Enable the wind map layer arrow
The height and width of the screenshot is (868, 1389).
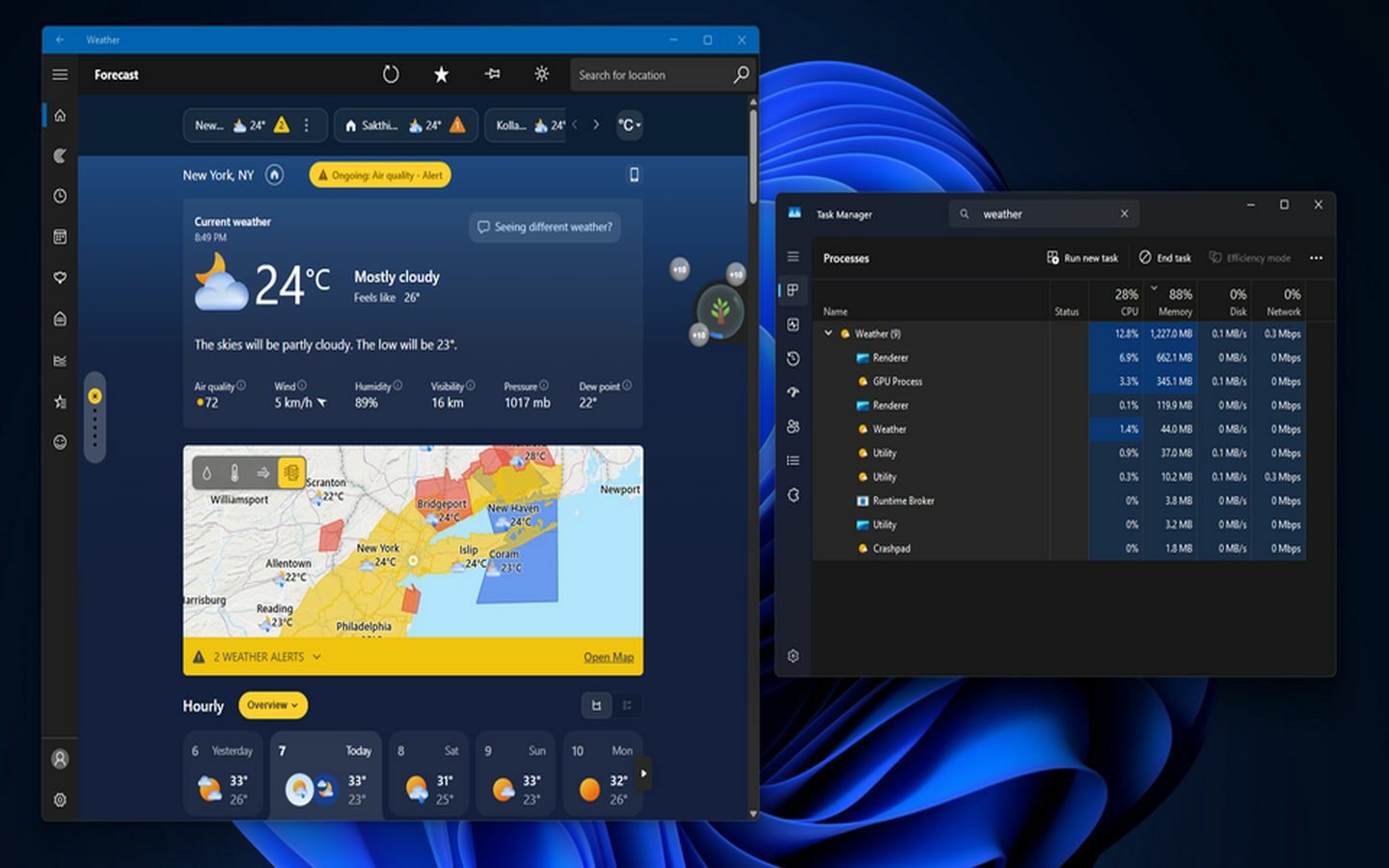pyautogui.click(x=262, y=473)
